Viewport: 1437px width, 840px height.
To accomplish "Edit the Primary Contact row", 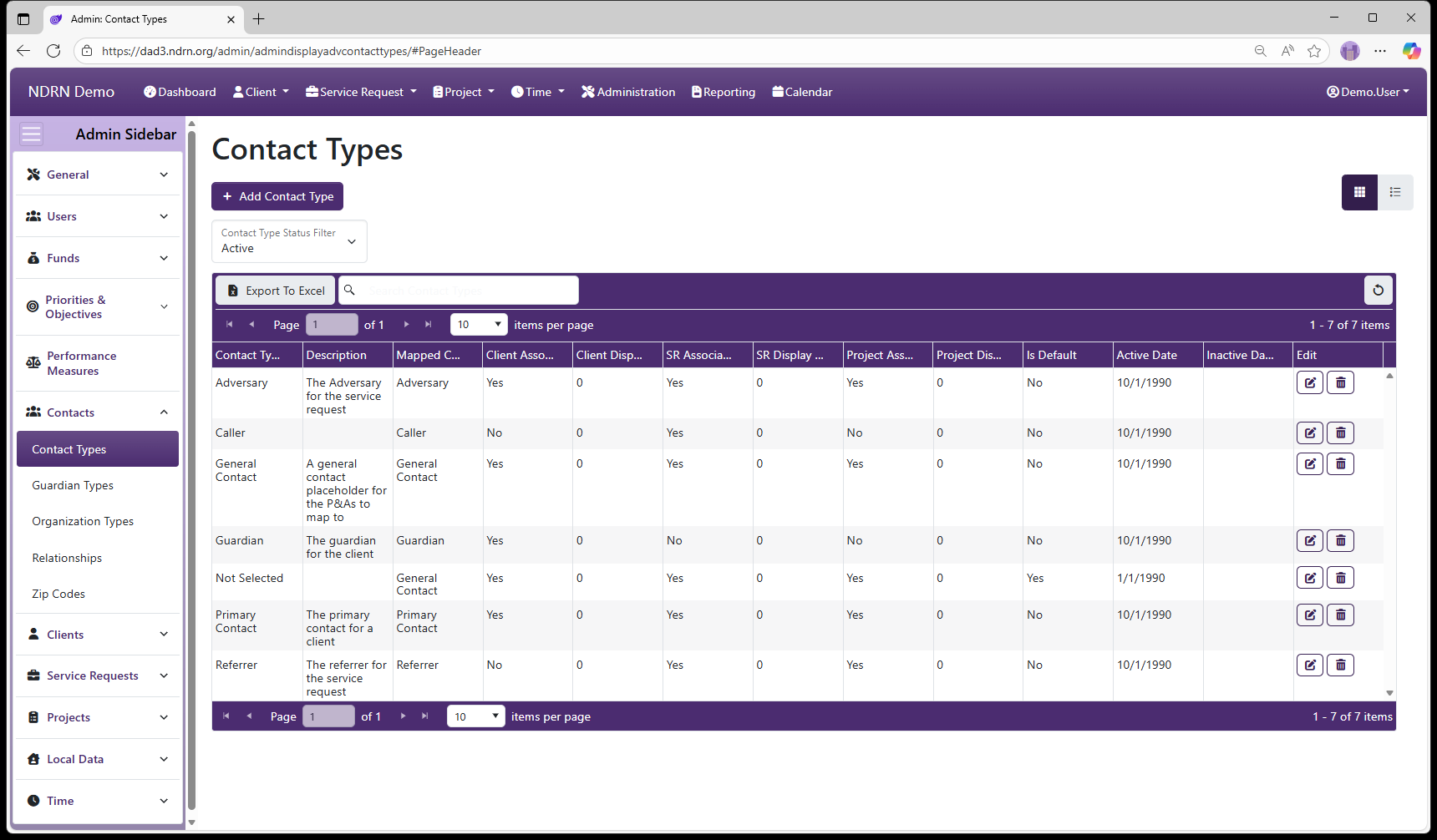I will [x=1310, y=615].
